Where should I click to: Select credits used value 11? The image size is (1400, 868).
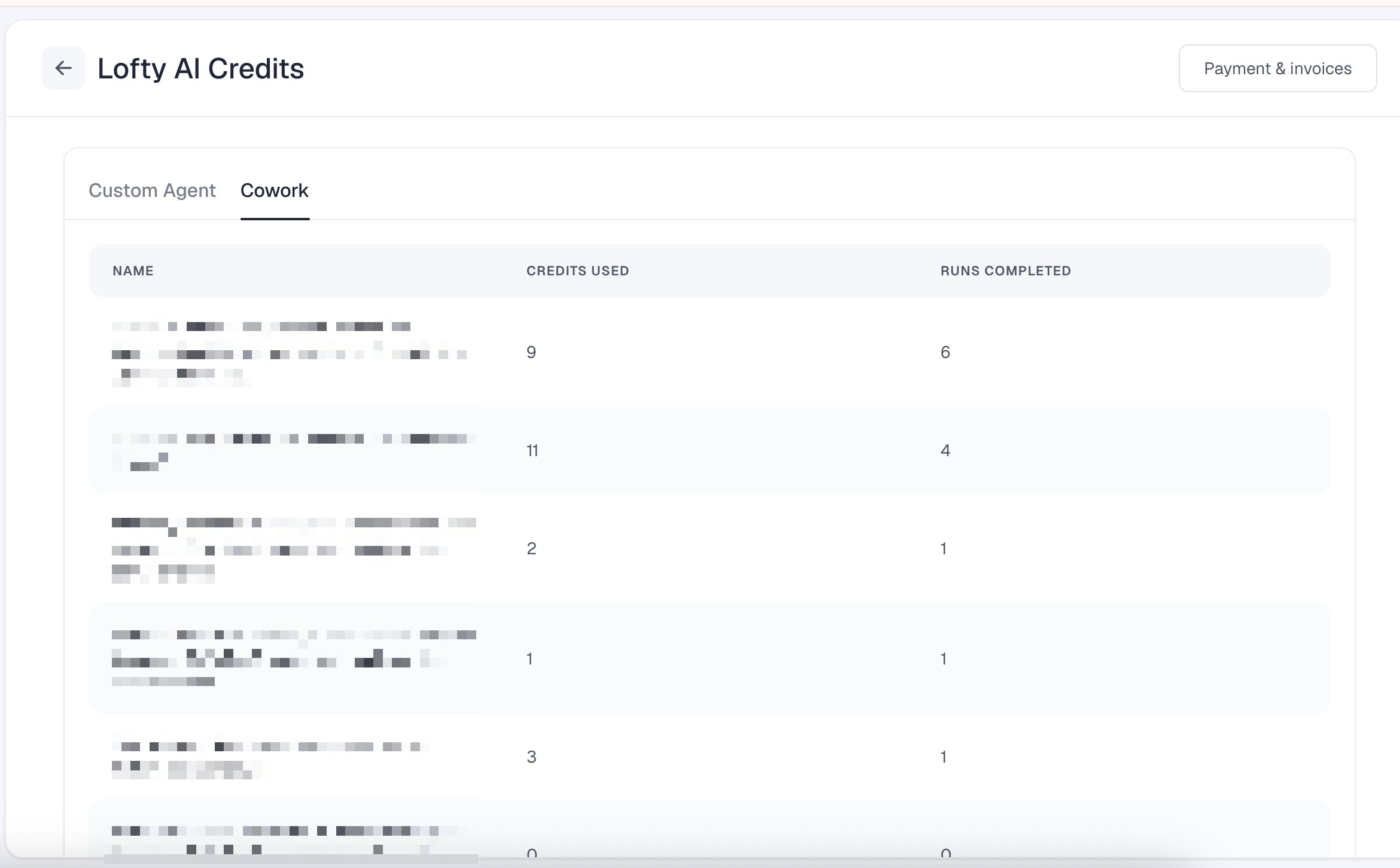(532, 450)
